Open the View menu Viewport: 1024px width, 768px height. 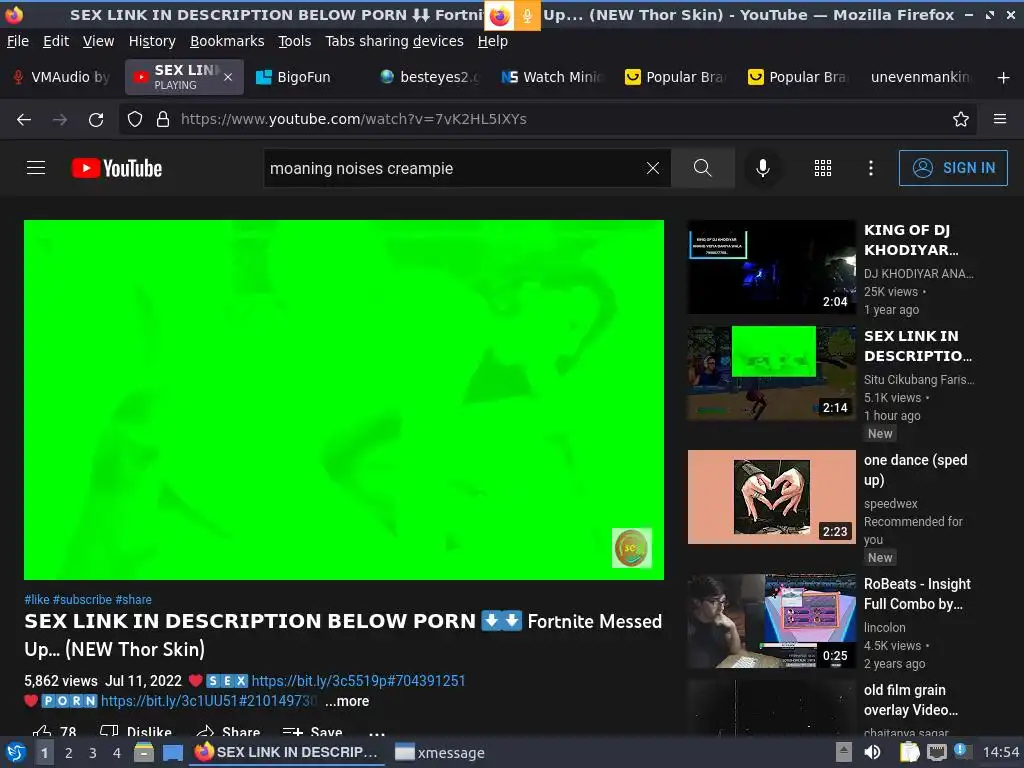point(99,41)
